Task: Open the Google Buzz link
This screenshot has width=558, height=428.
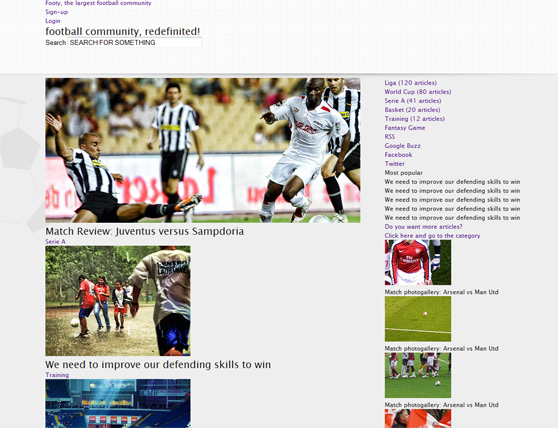Action: pyautogui.click(x=402, y=146)
